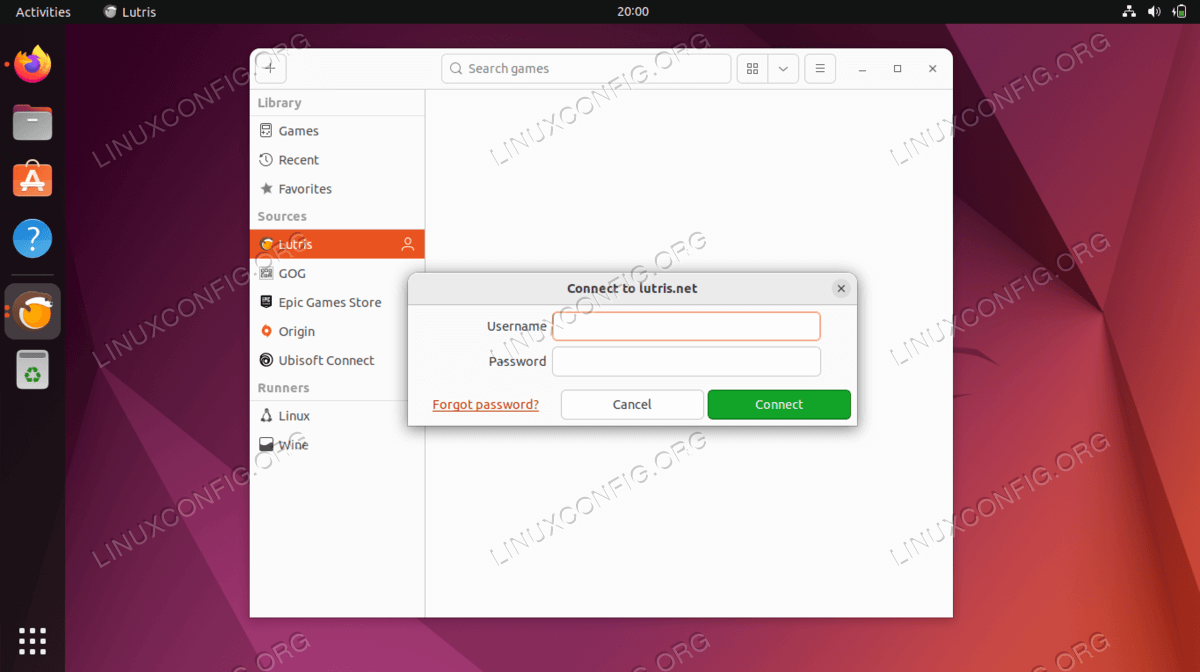Viewport: 1200px width, 672px height.
Task: Click the GOG logo icon
Action: [x=266, y=273]
